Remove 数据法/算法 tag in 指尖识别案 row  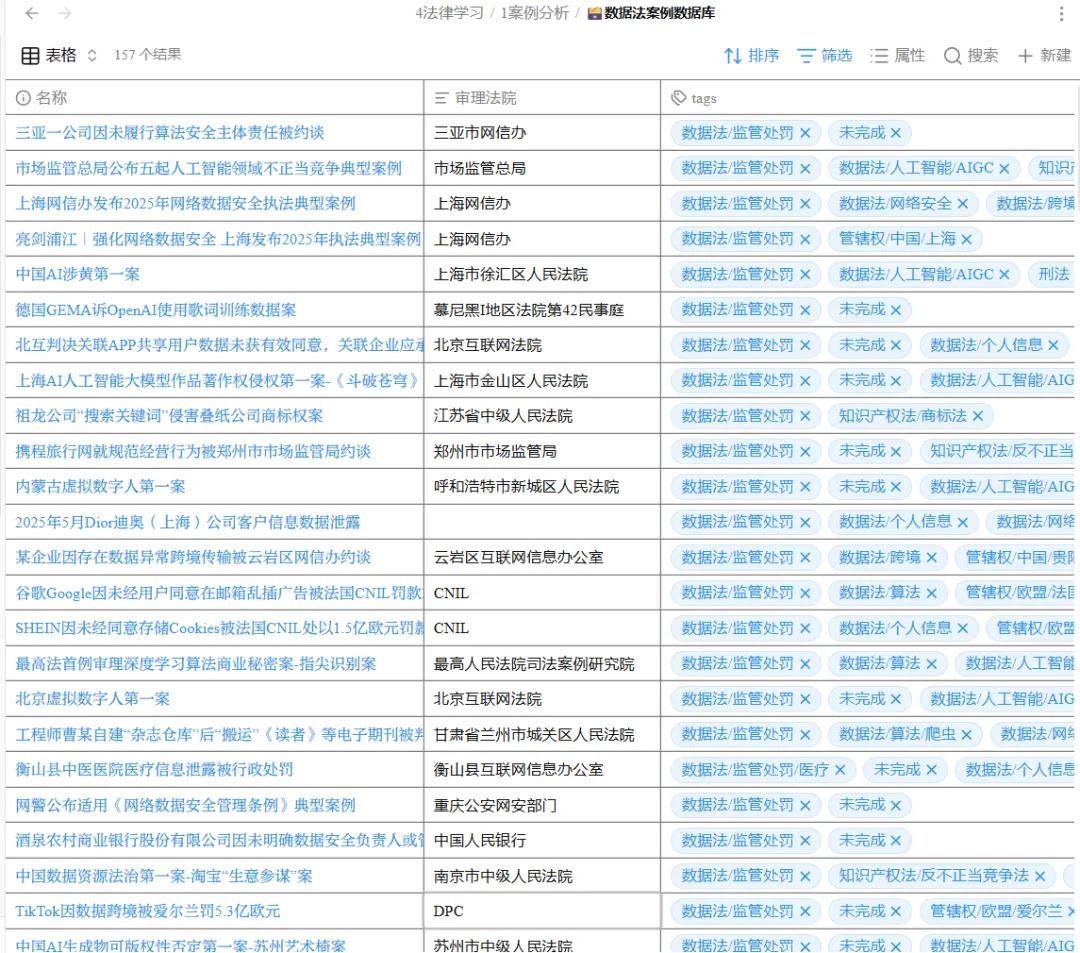point(932,664)
